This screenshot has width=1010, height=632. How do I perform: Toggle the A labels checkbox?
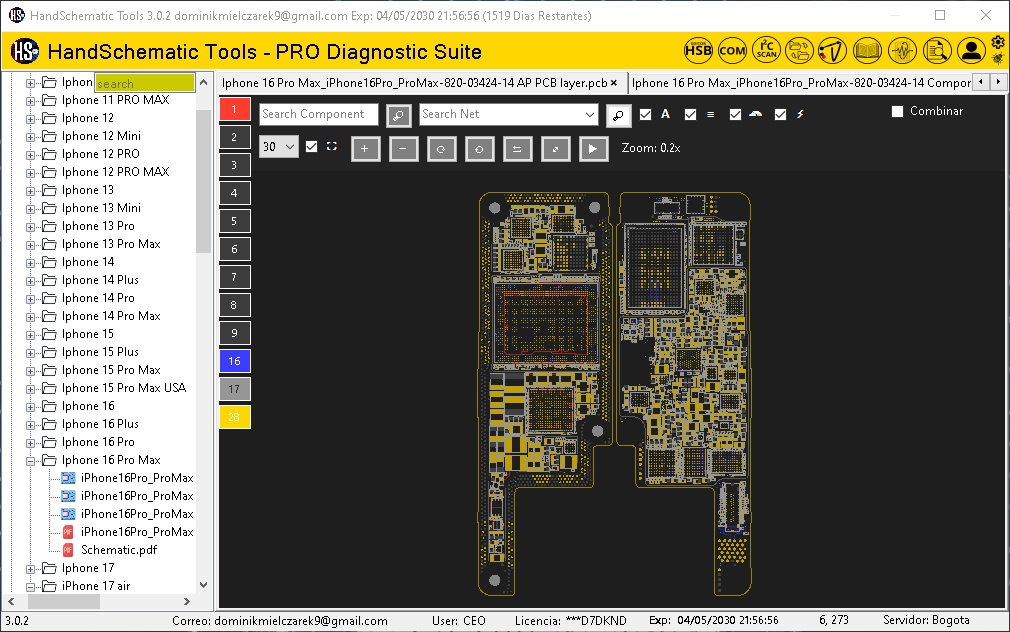(x=645, y=114)
